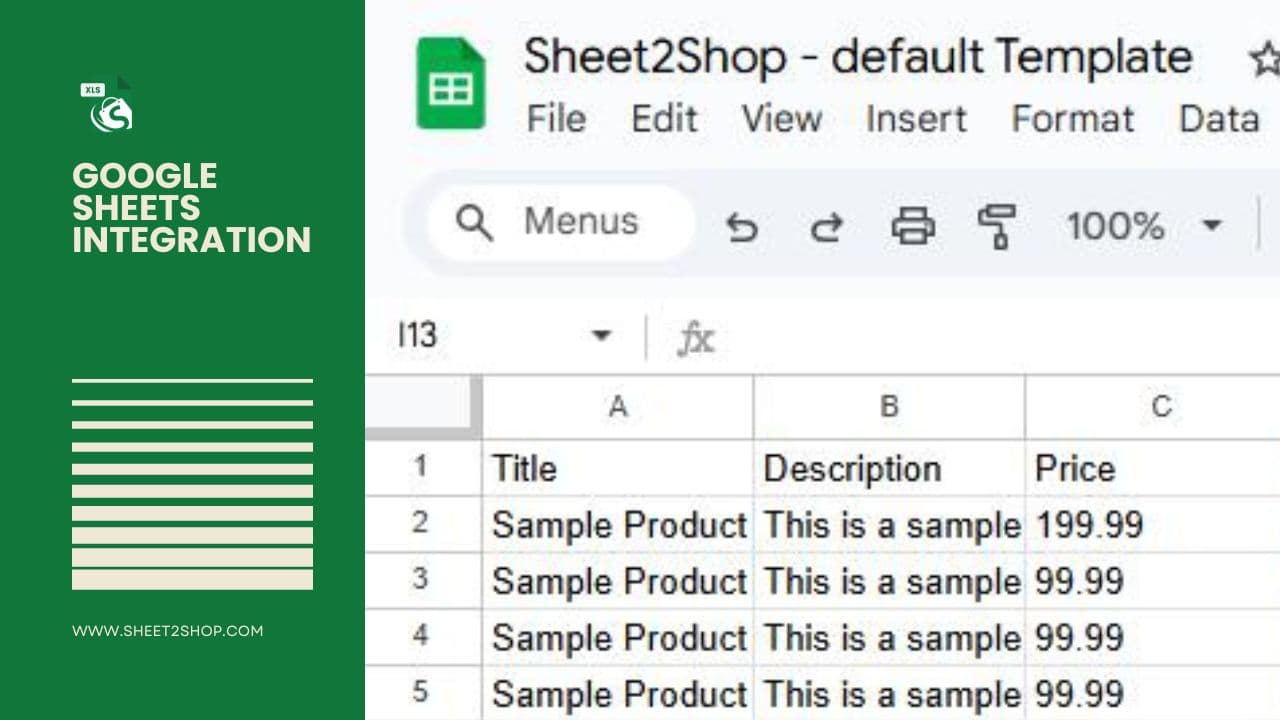Click the Price cell in C1
1280x720 pixels.
[x=1153, y=468]
